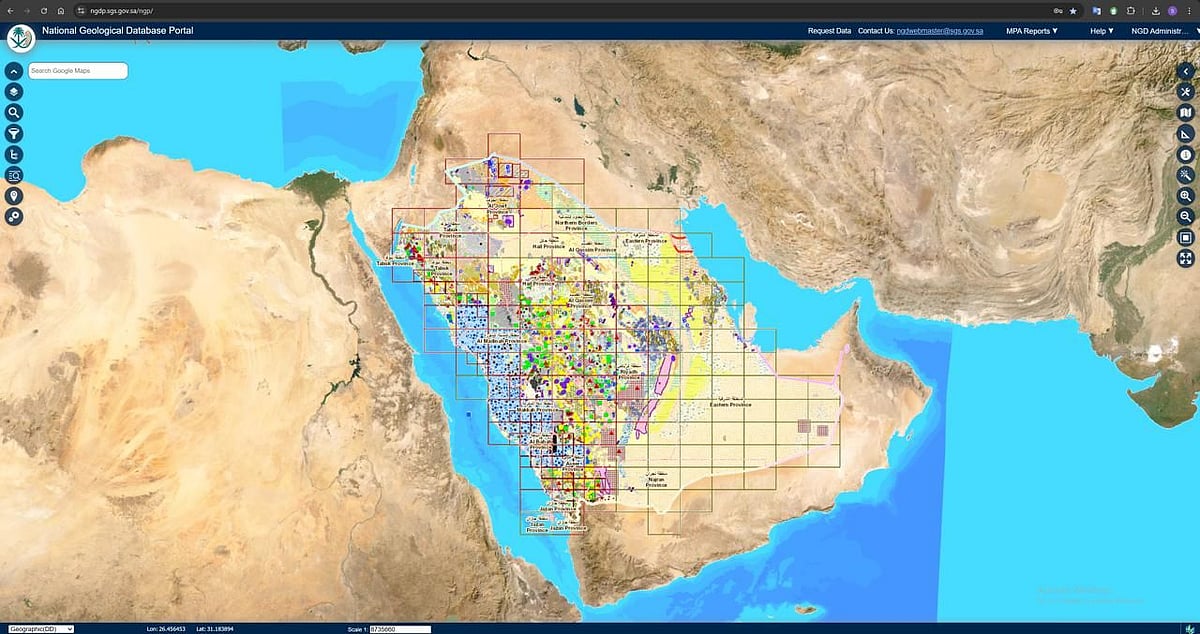1200x634 pixels.
Task: Select the location pin tool
Action: click(x=14, y=196)
